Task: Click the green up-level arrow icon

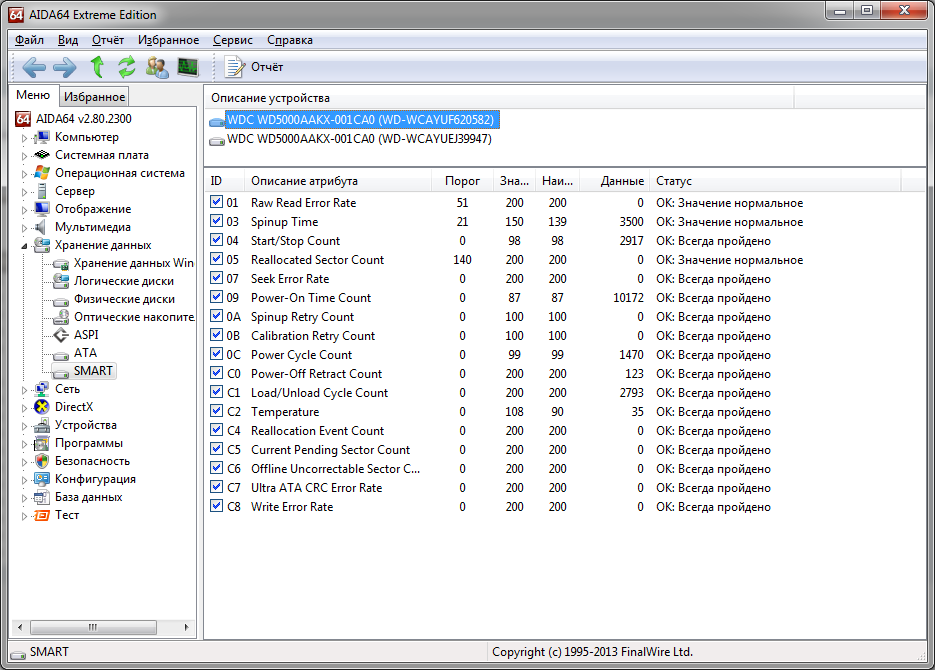Action: (97, 67)
